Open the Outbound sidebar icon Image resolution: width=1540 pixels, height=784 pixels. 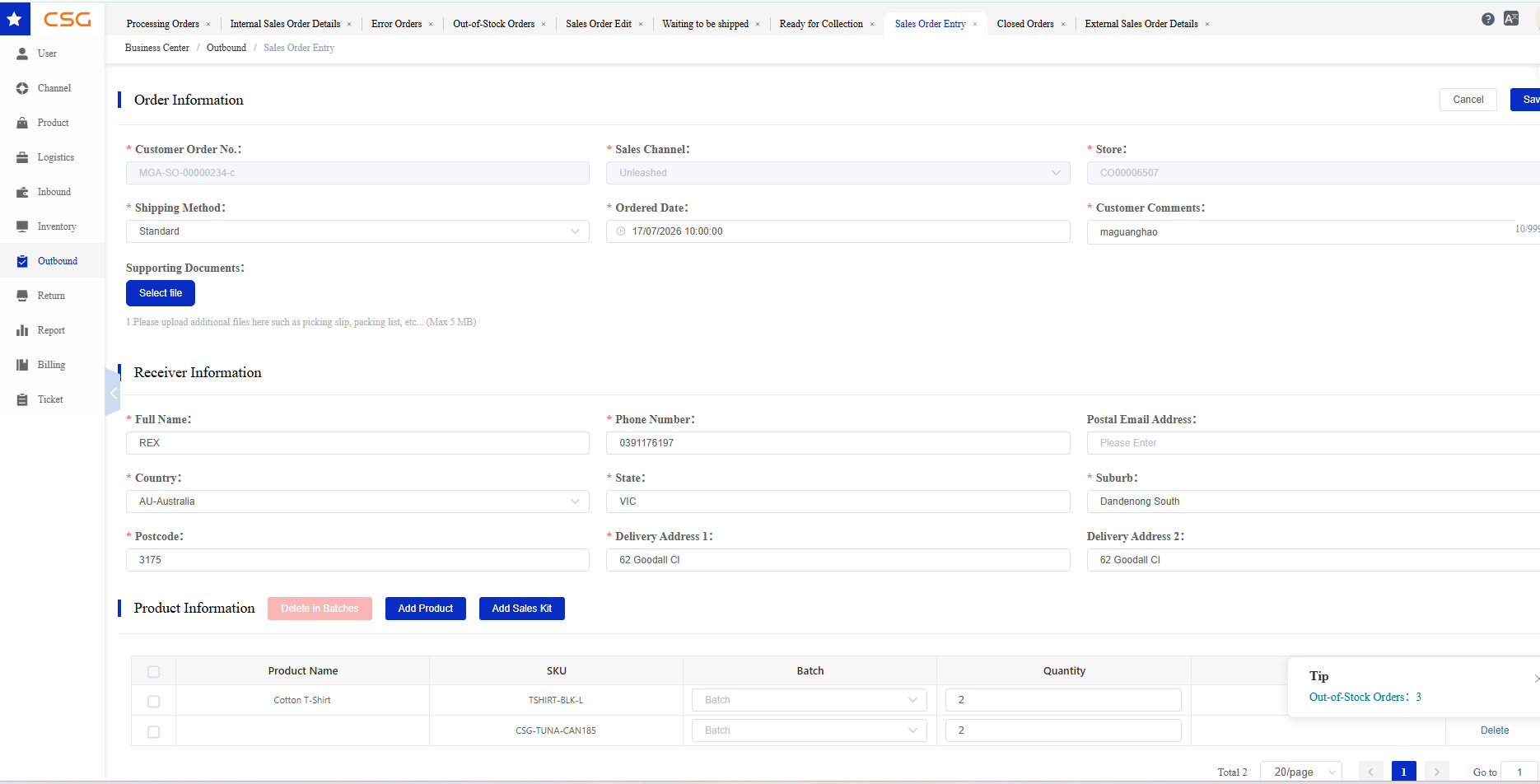pyautogui.click(x=22, y=261)
